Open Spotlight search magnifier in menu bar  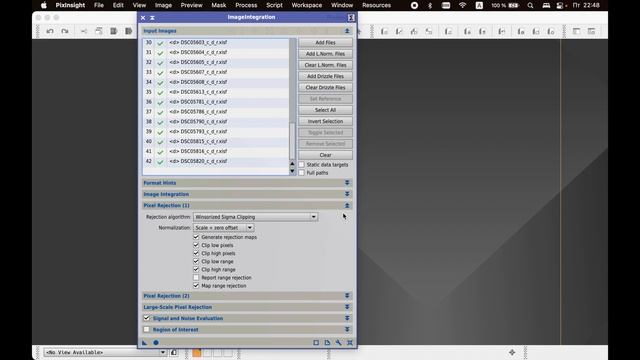(530, 5)
